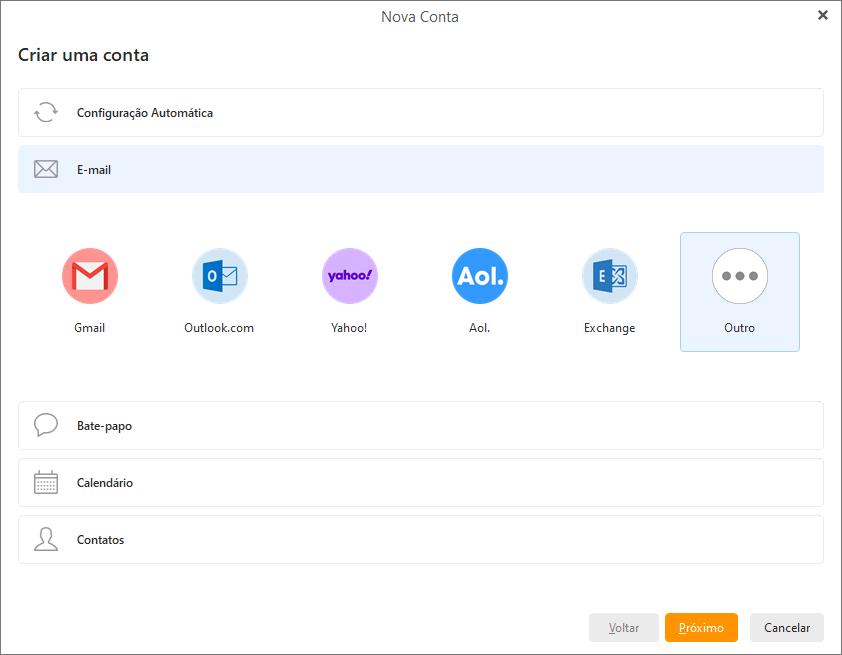The height and width of the screenshot is (655, 842).
Task: Go to next step with Próximo
Action: (701, 628)
